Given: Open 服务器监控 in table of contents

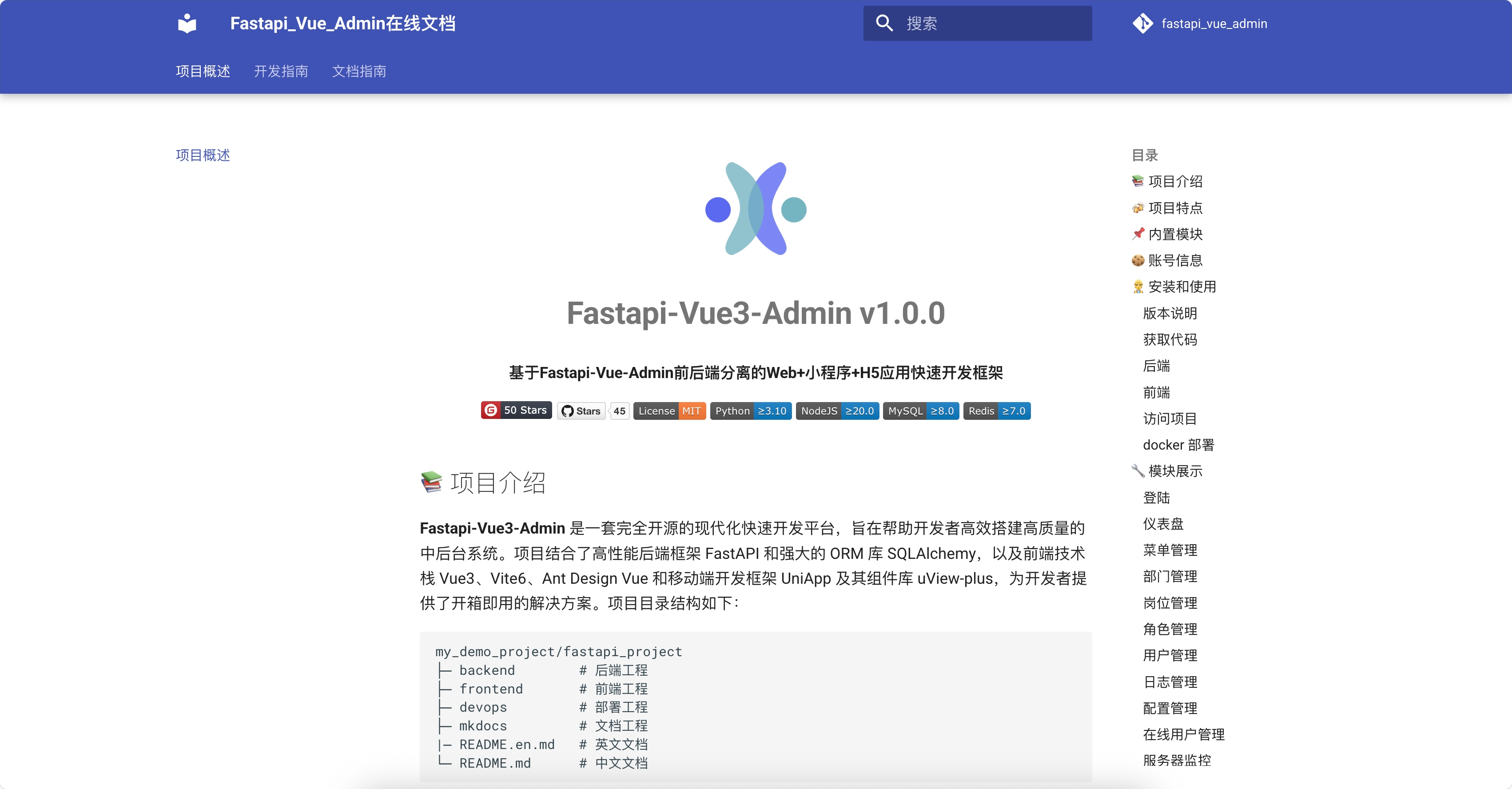Looking at the screenshot, I should point(1177,760).
